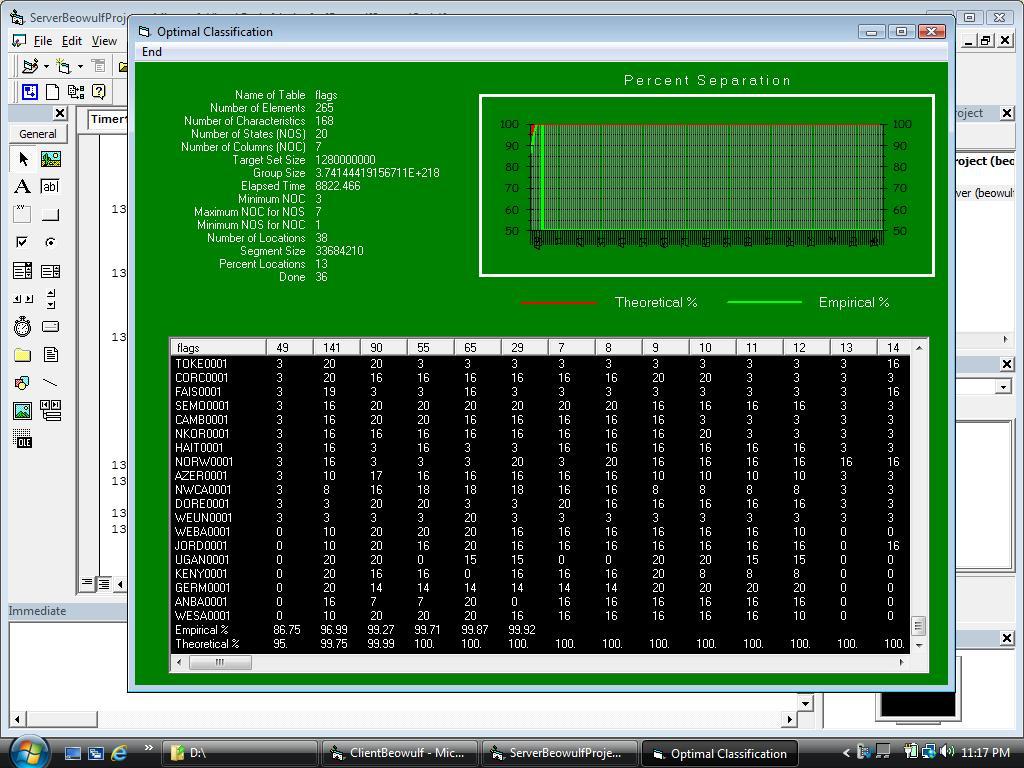Click the table's scroll down arrow
Image resolution: width=1024 pixels, height=768 pixels.
coord(919,645)
